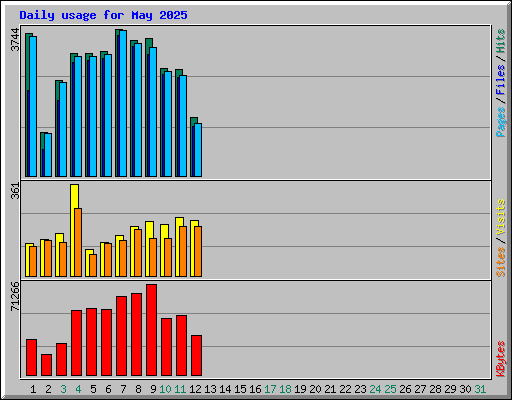The width and height of the screenshot is (512, 400).
Task: Click day 4 on the x-axis
Action: 78,389
